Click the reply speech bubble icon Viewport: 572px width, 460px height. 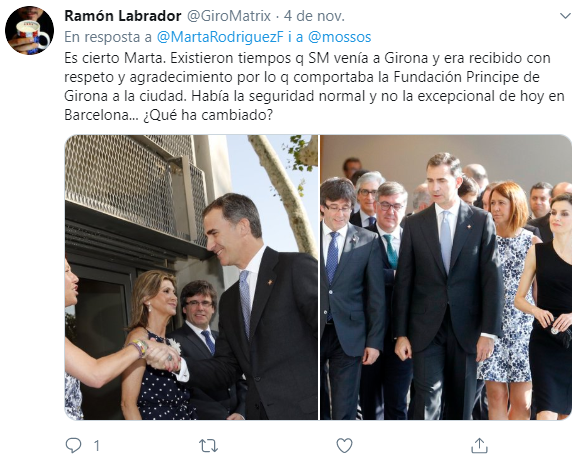click(73, 445)
